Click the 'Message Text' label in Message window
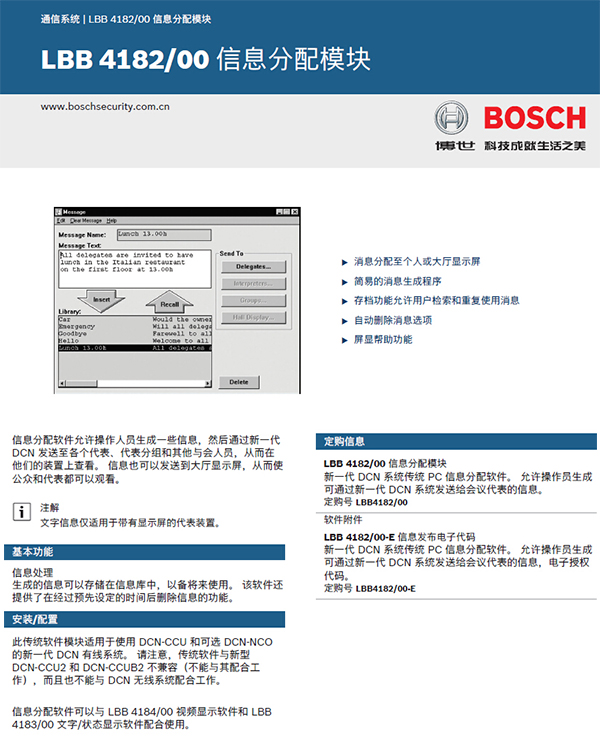600x741 pixels. 79,246
